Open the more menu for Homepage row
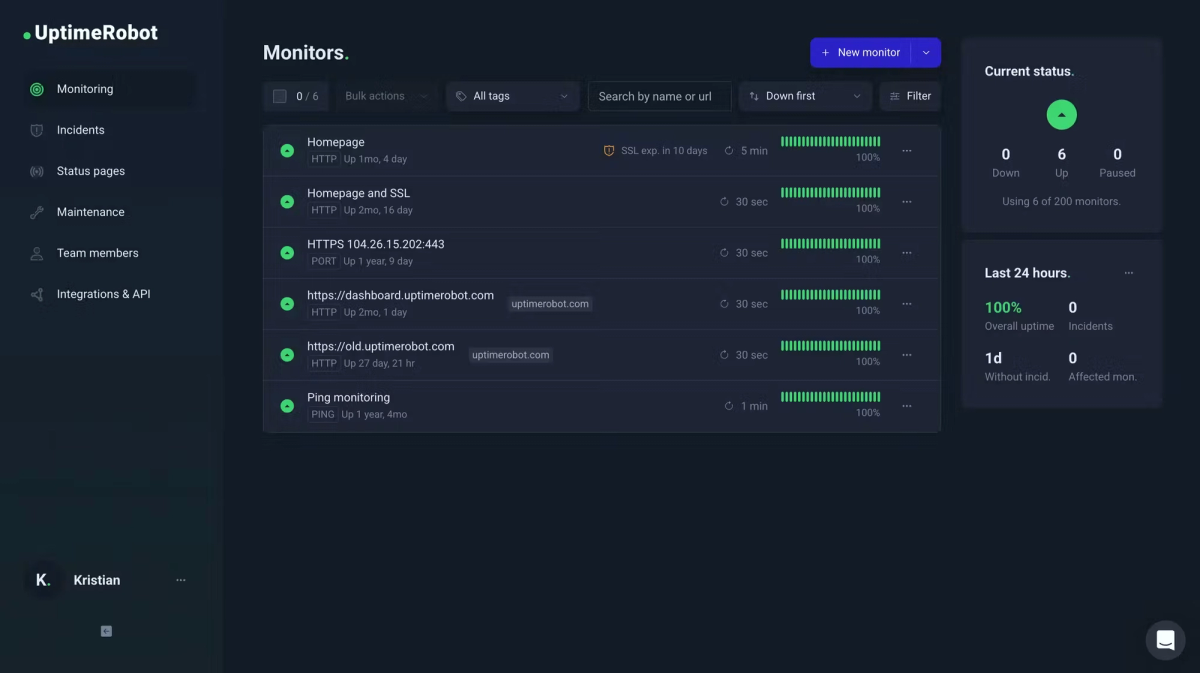This screenshot has height=673, width=1200. click(907, 151)
